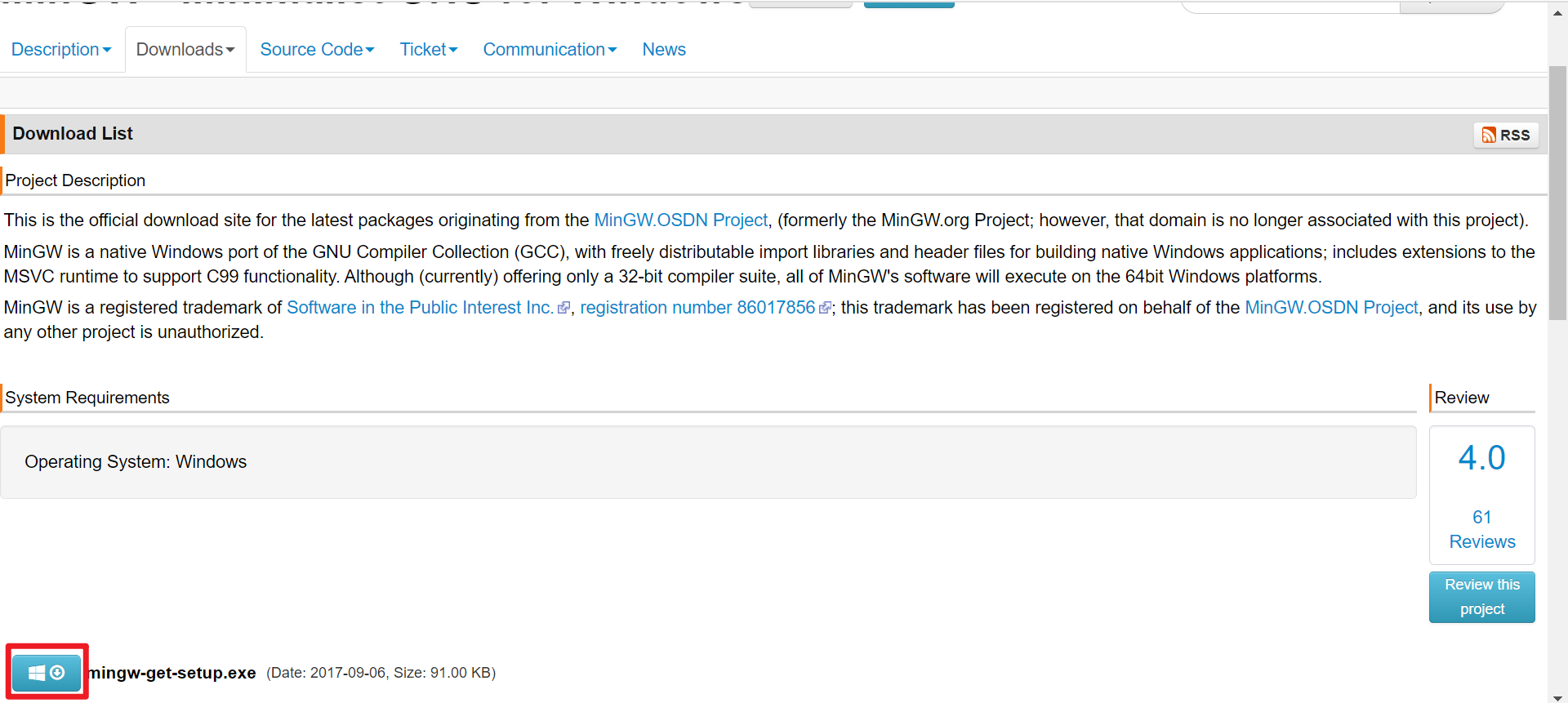Image resolution: width=1568 pixels, height=703 pixels.
Task: Click the 4.0 rating score
Action: (x=1482, y=458)
